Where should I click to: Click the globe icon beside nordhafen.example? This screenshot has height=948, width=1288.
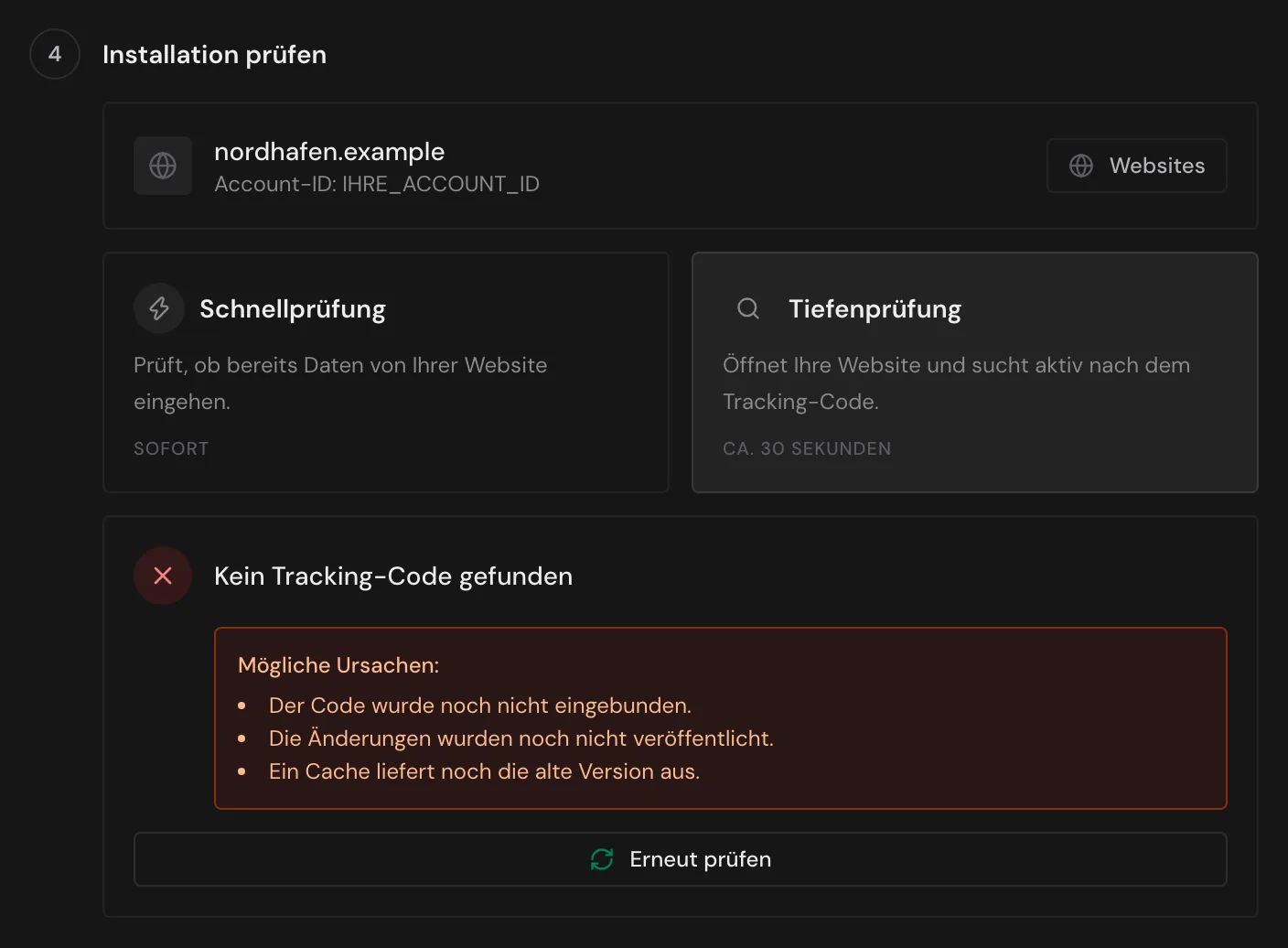click(x=163, y=166)
